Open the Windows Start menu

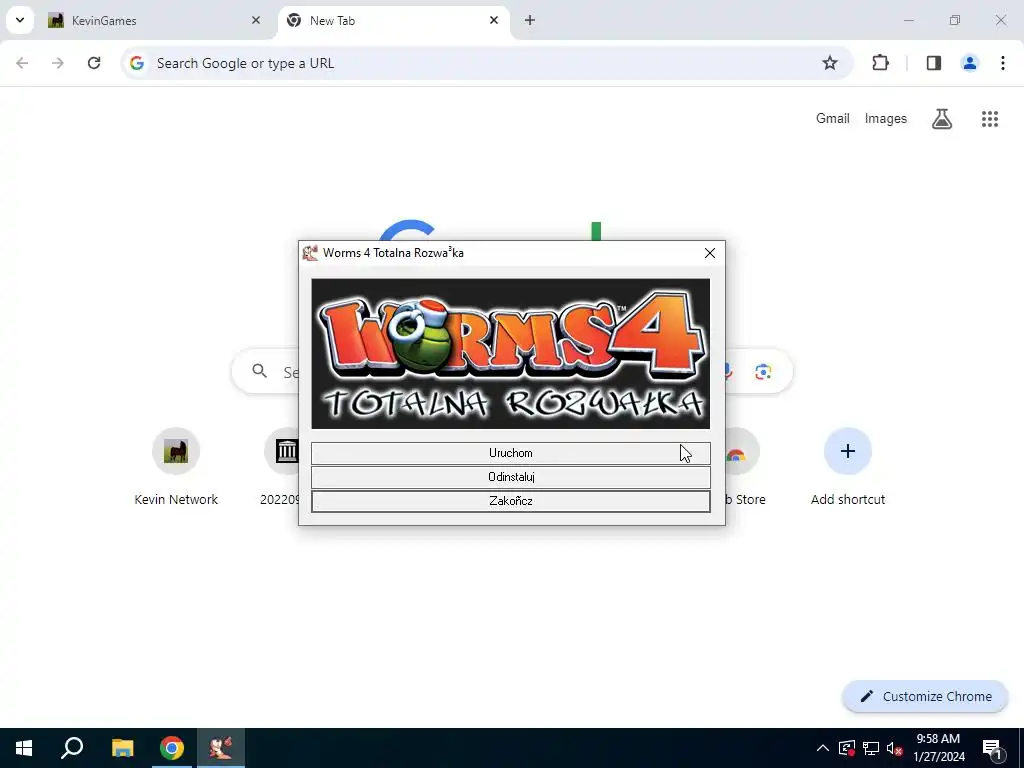pyautogui.click(x=24, y=748)
